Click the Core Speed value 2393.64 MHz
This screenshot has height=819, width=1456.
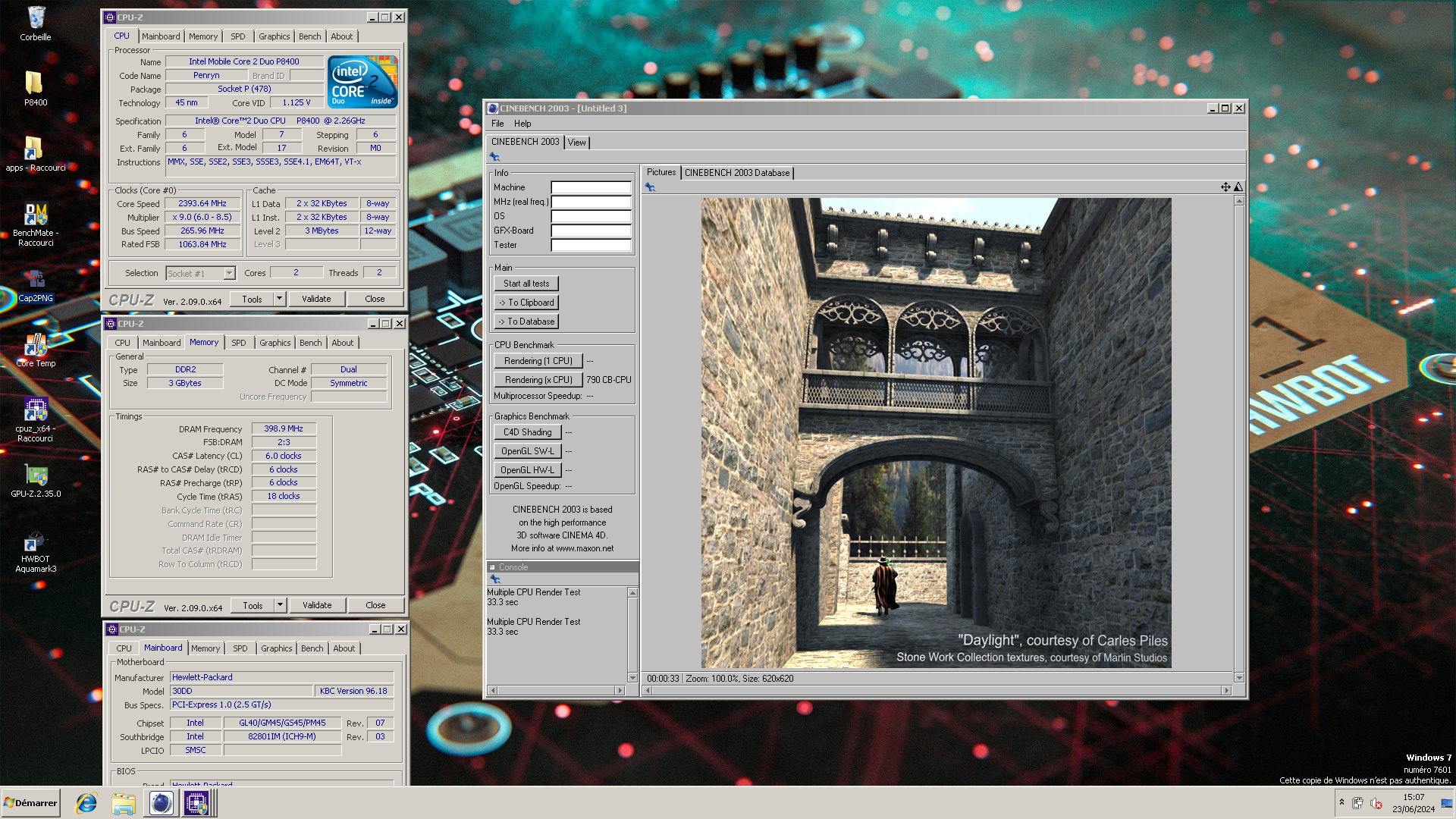[x=202, y=203]
